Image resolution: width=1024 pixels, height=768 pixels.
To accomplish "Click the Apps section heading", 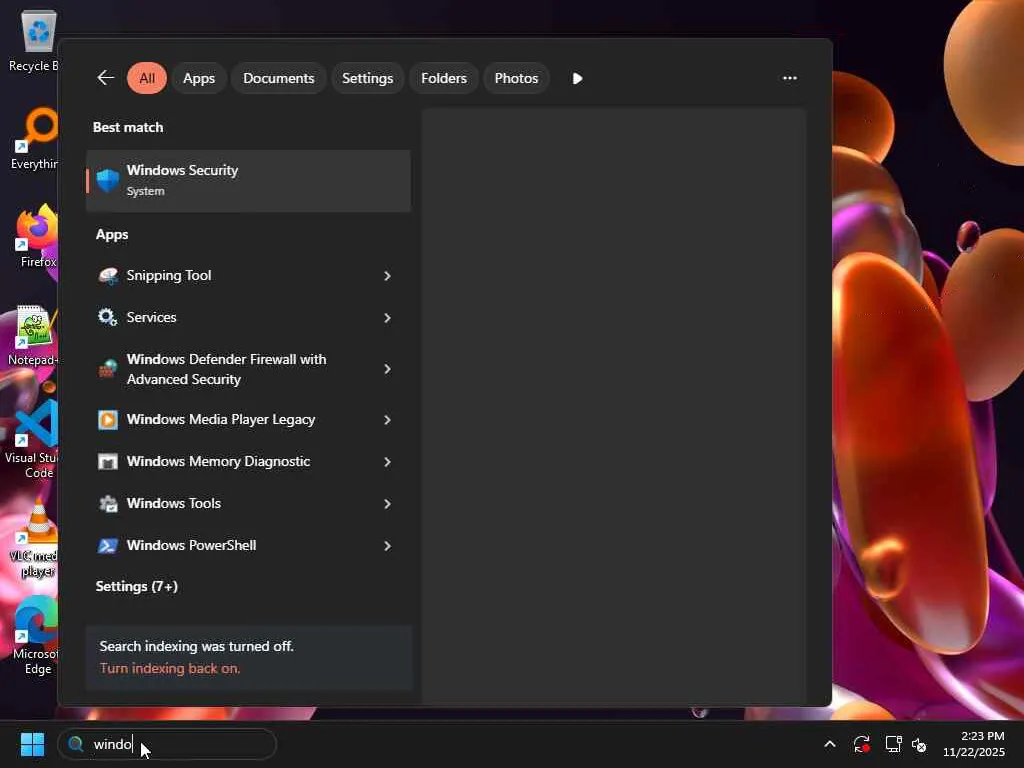I will [x=112, y=234].
